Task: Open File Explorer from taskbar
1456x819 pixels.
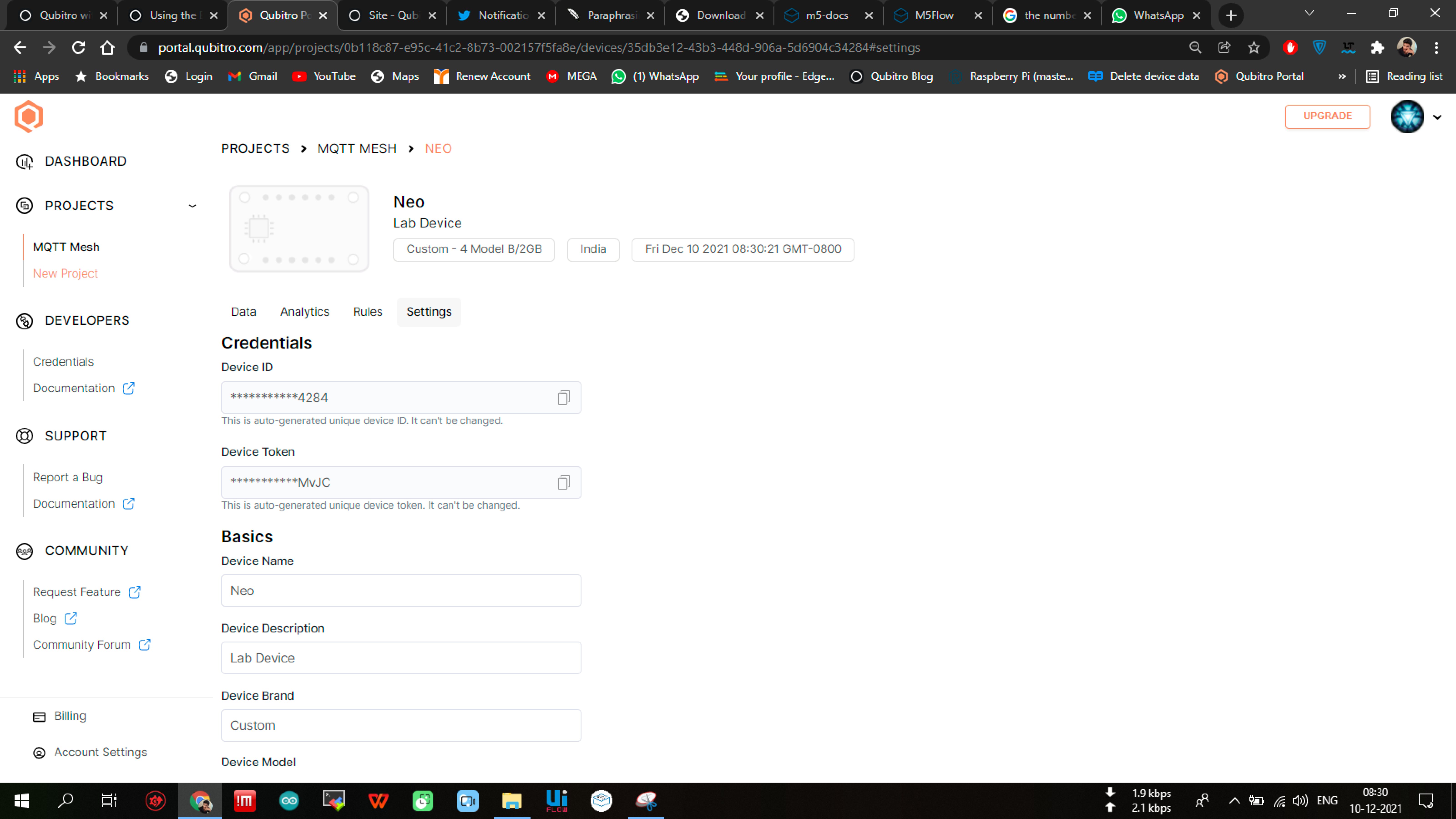Action: 512,800
